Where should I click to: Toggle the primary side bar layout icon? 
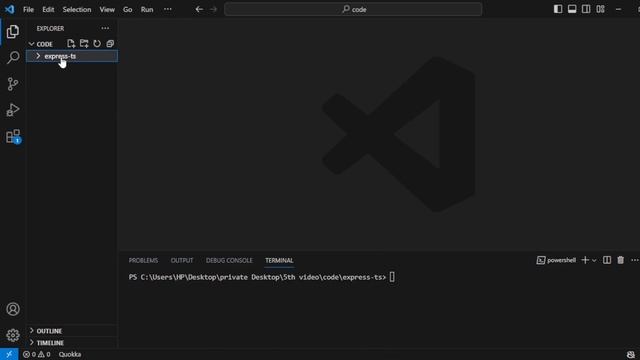[x=558, y=9]
